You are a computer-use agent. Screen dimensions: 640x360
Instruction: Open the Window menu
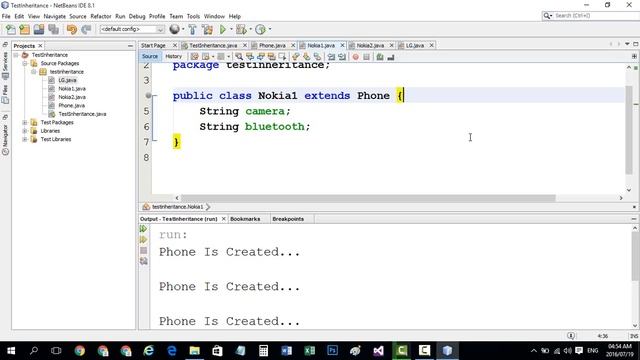click(214, 16)
